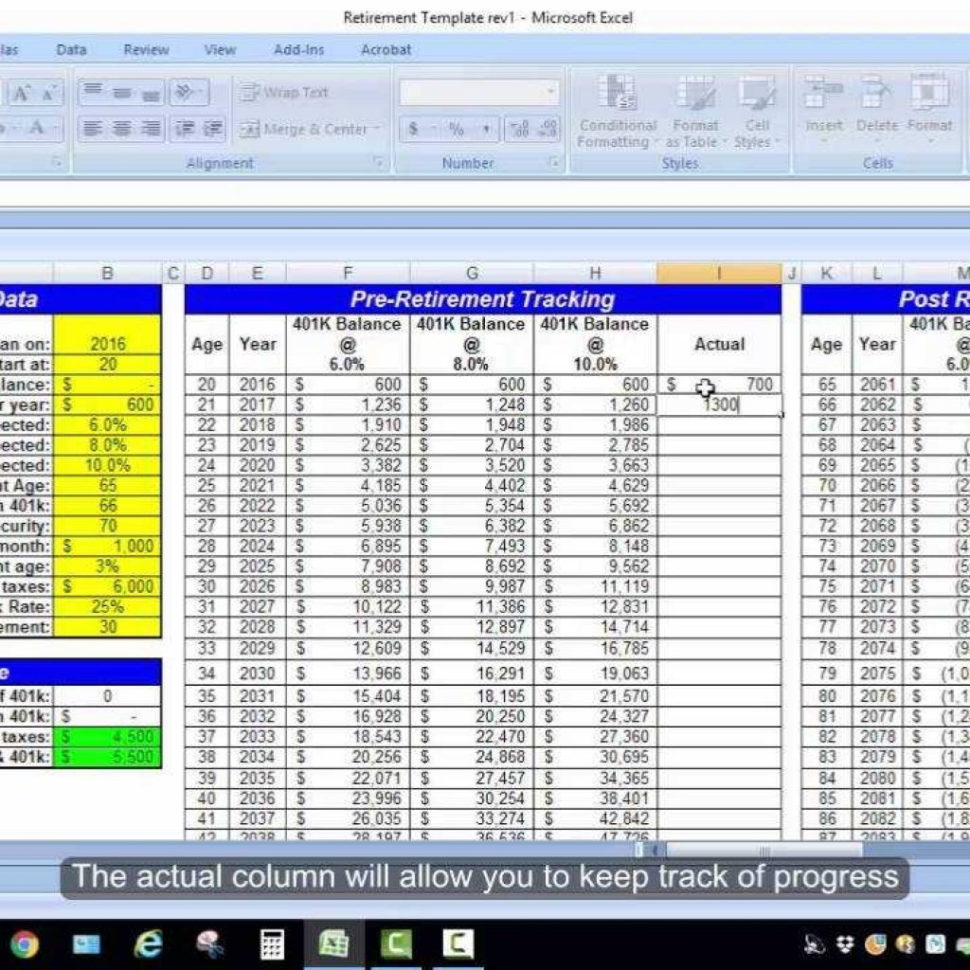Click the Increase Decimal icon
The width and height of the screenshot is (970, 970).
point(518,129)
